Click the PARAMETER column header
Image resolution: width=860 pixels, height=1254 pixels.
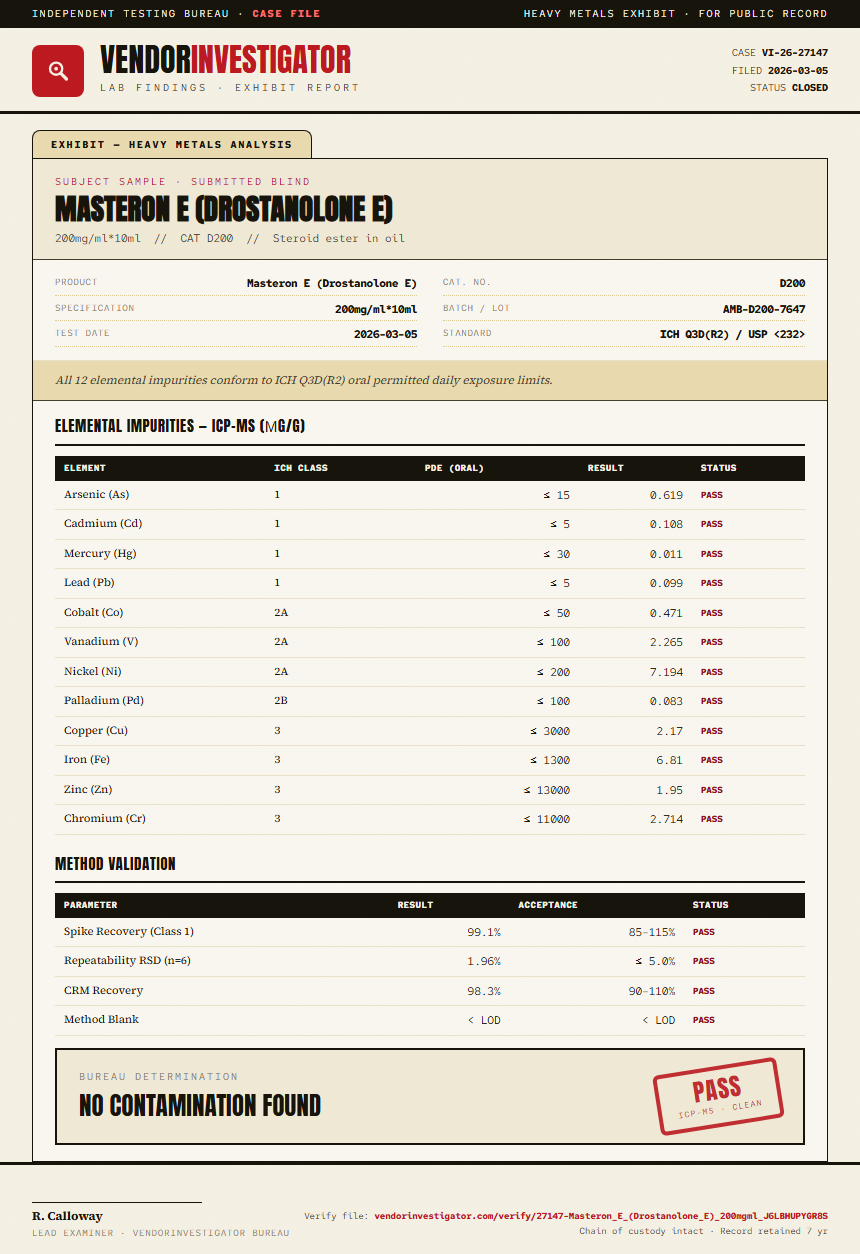[x=91, y=905]
